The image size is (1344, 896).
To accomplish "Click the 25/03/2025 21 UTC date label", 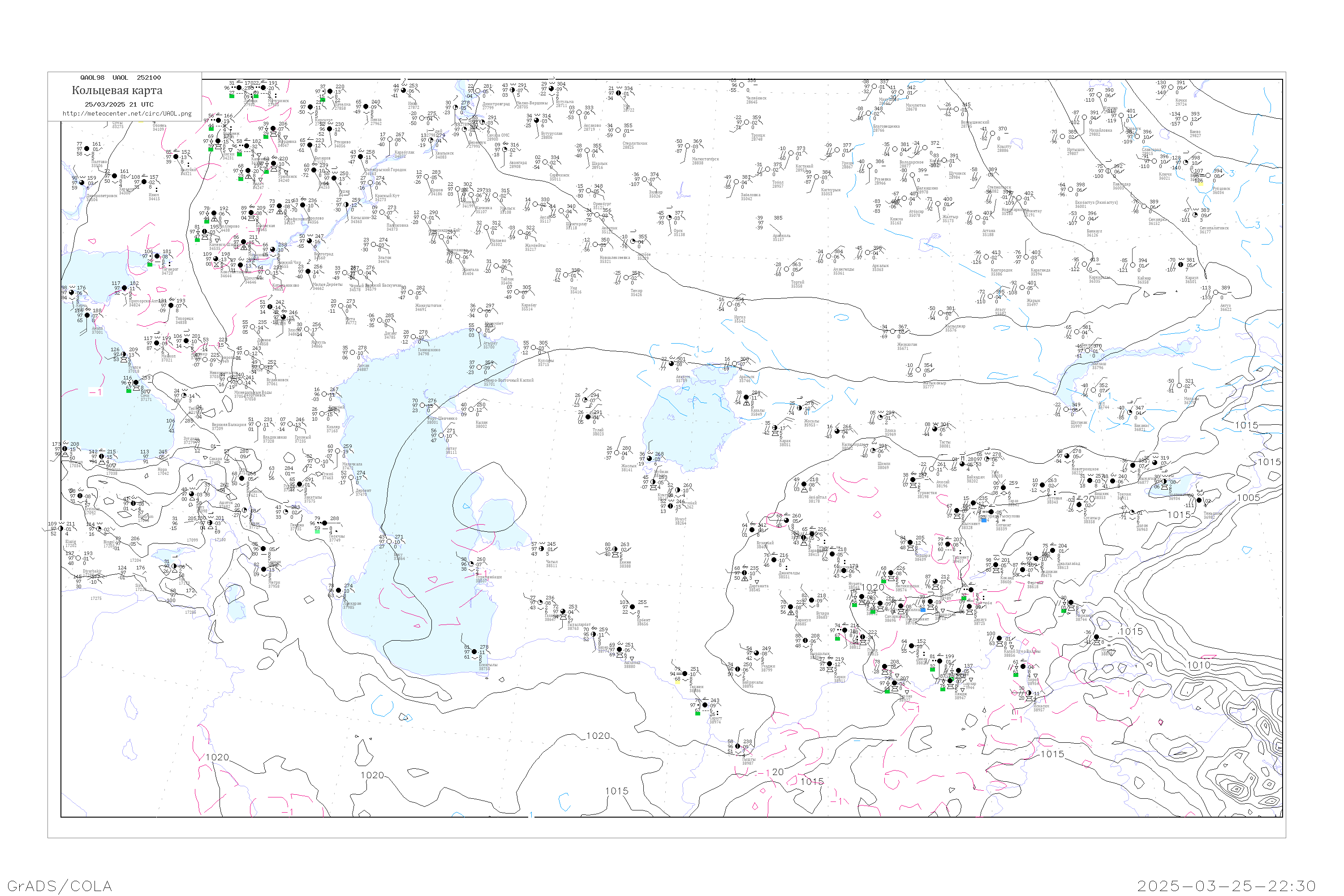I will [119, 104].
